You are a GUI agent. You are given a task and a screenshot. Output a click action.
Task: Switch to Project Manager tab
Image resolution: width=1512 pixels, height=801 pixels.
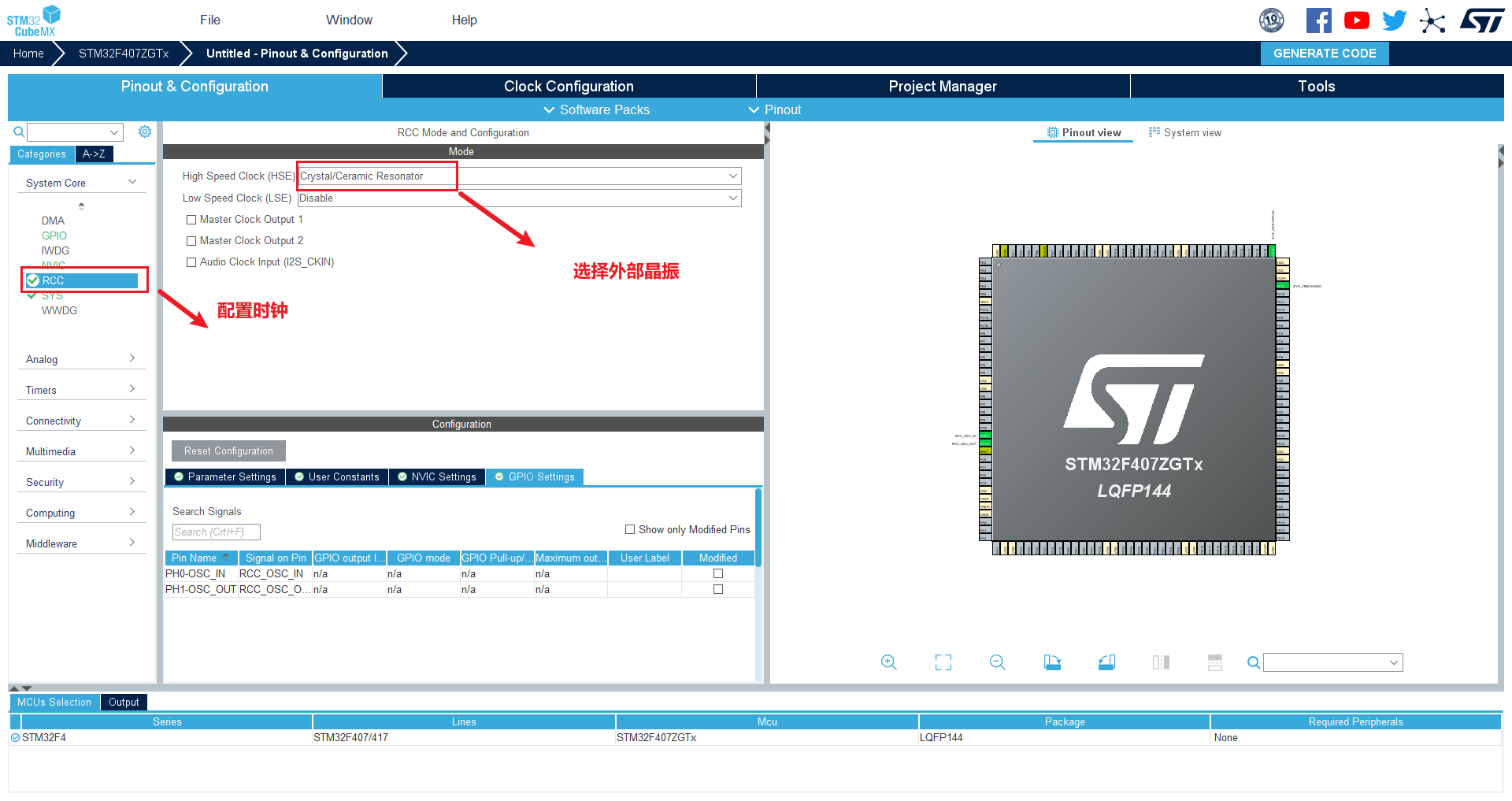943,87
